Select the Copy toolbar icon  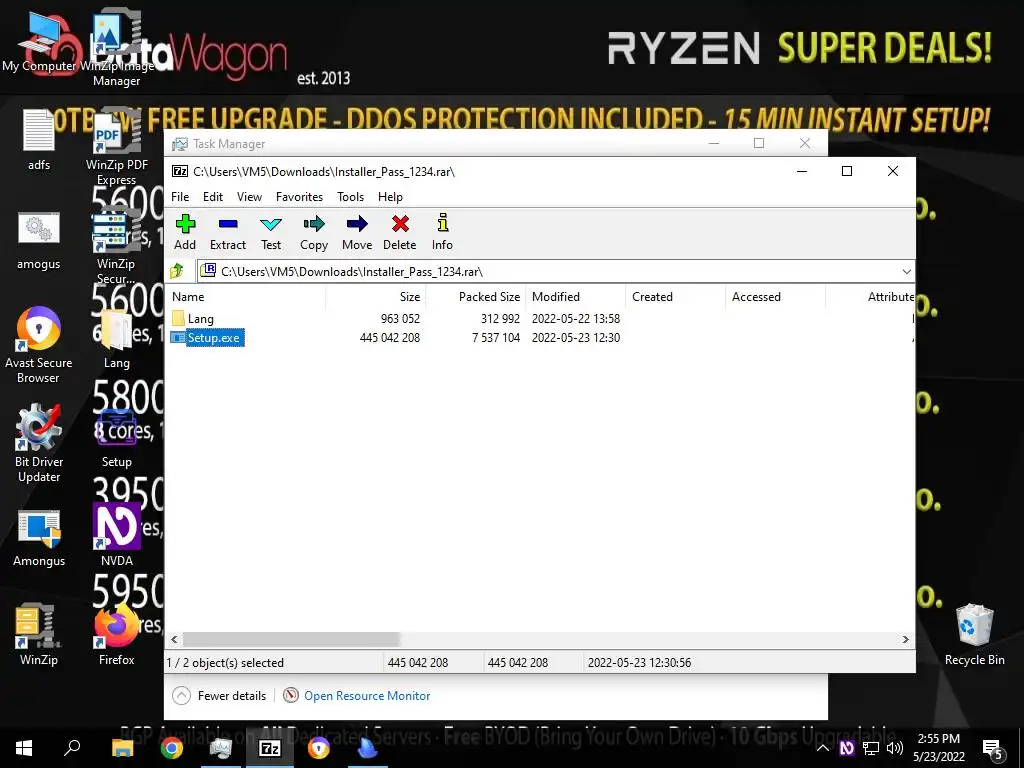click(314, 232)
